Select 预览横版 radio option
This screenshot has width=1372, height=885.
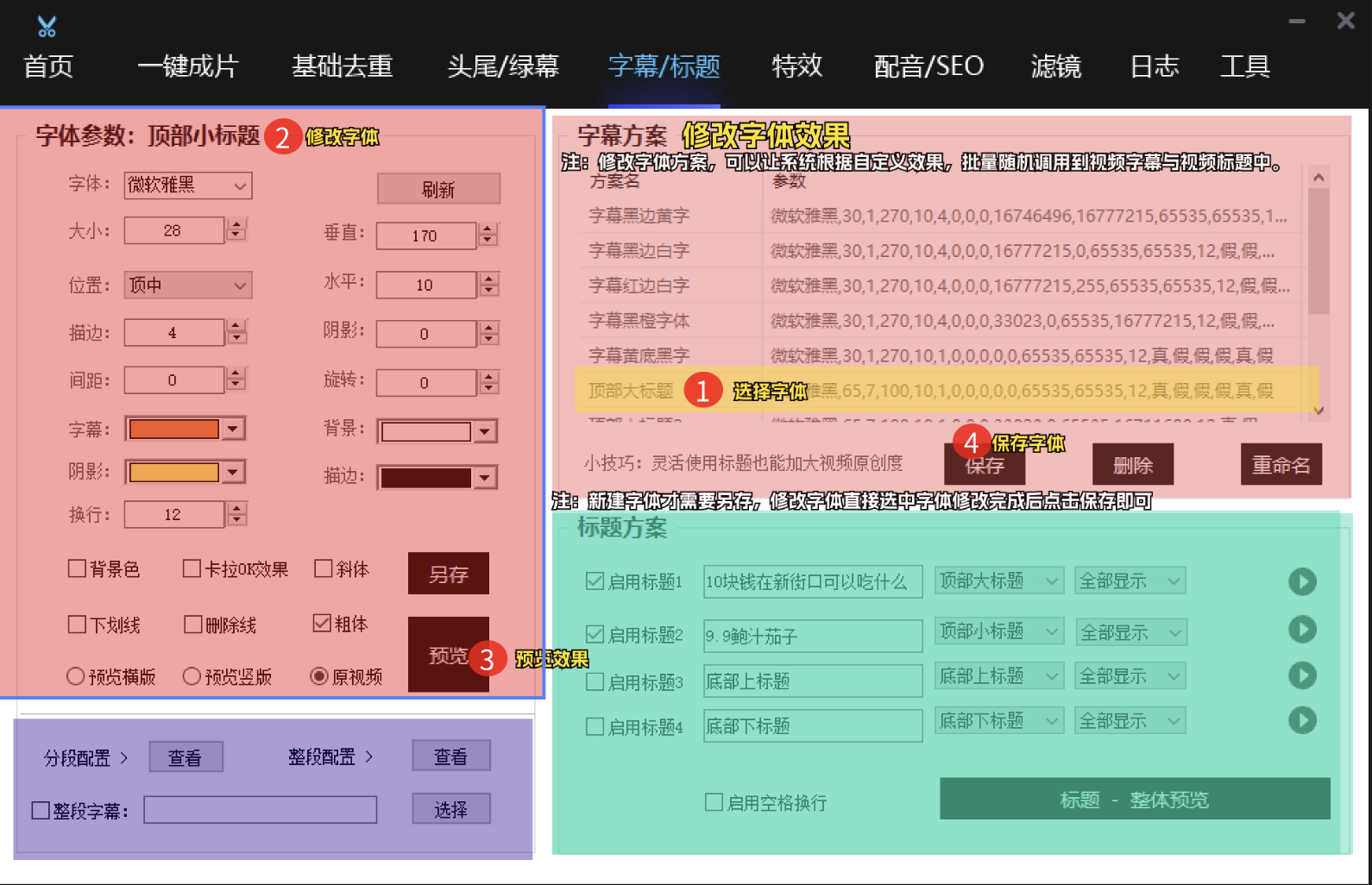75,677
